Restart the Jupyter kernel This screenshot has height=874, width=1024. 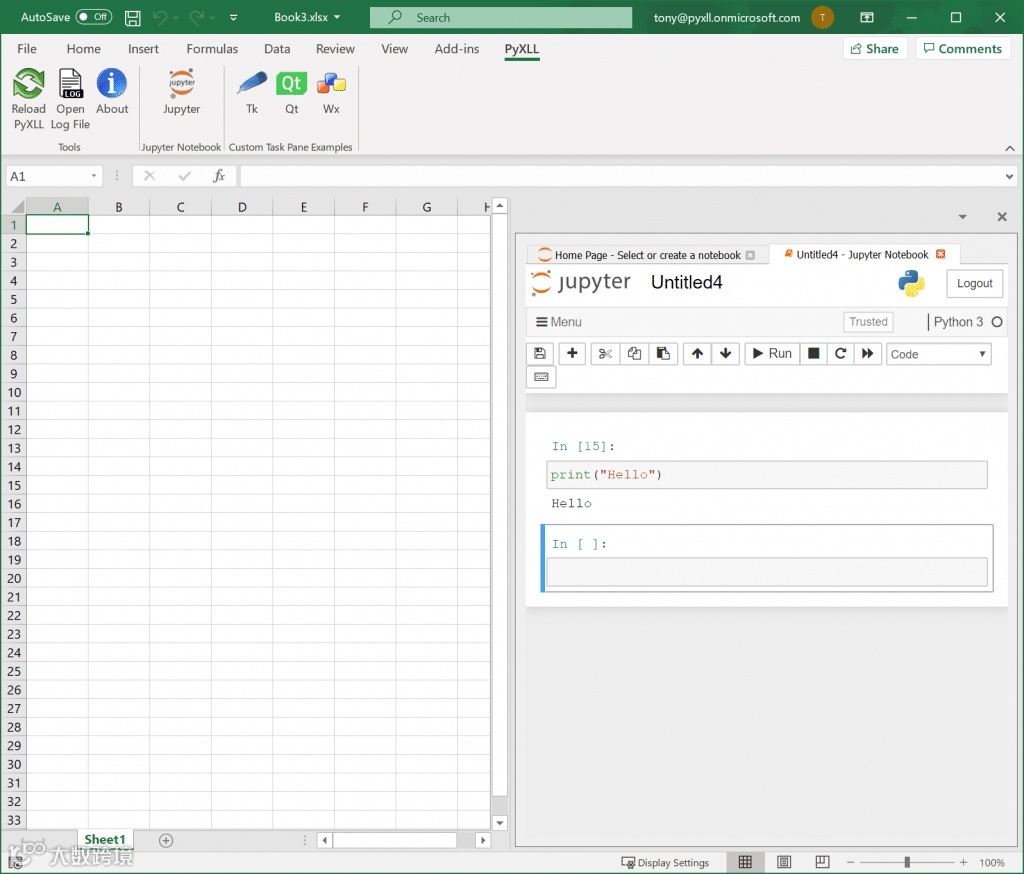tap(840, 353)
